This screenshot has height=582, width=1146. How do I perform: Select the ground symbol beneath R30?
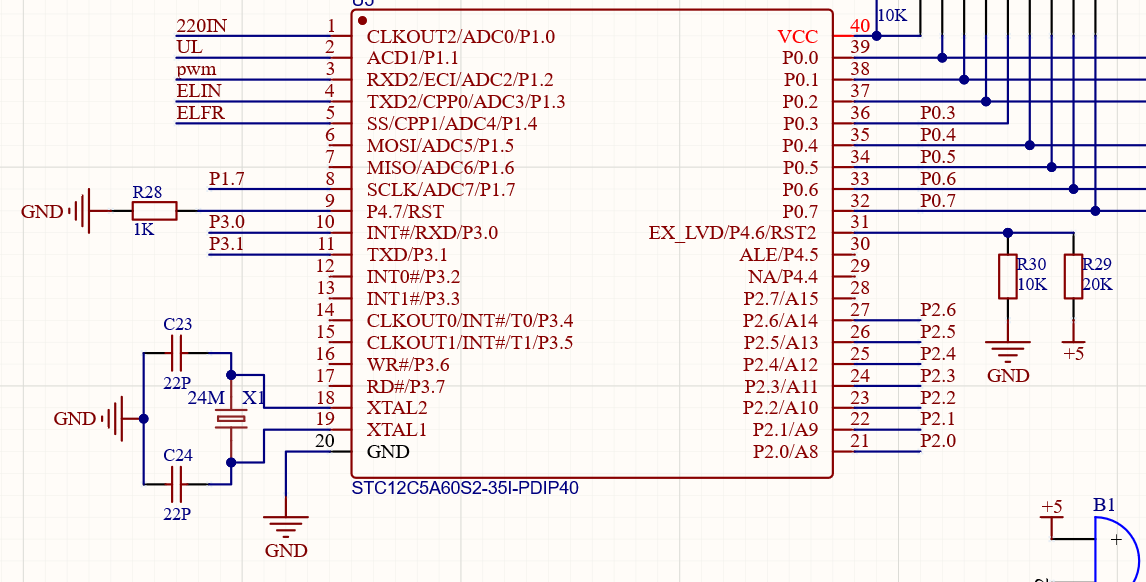pyautogui.click(x=1008, y=352)
